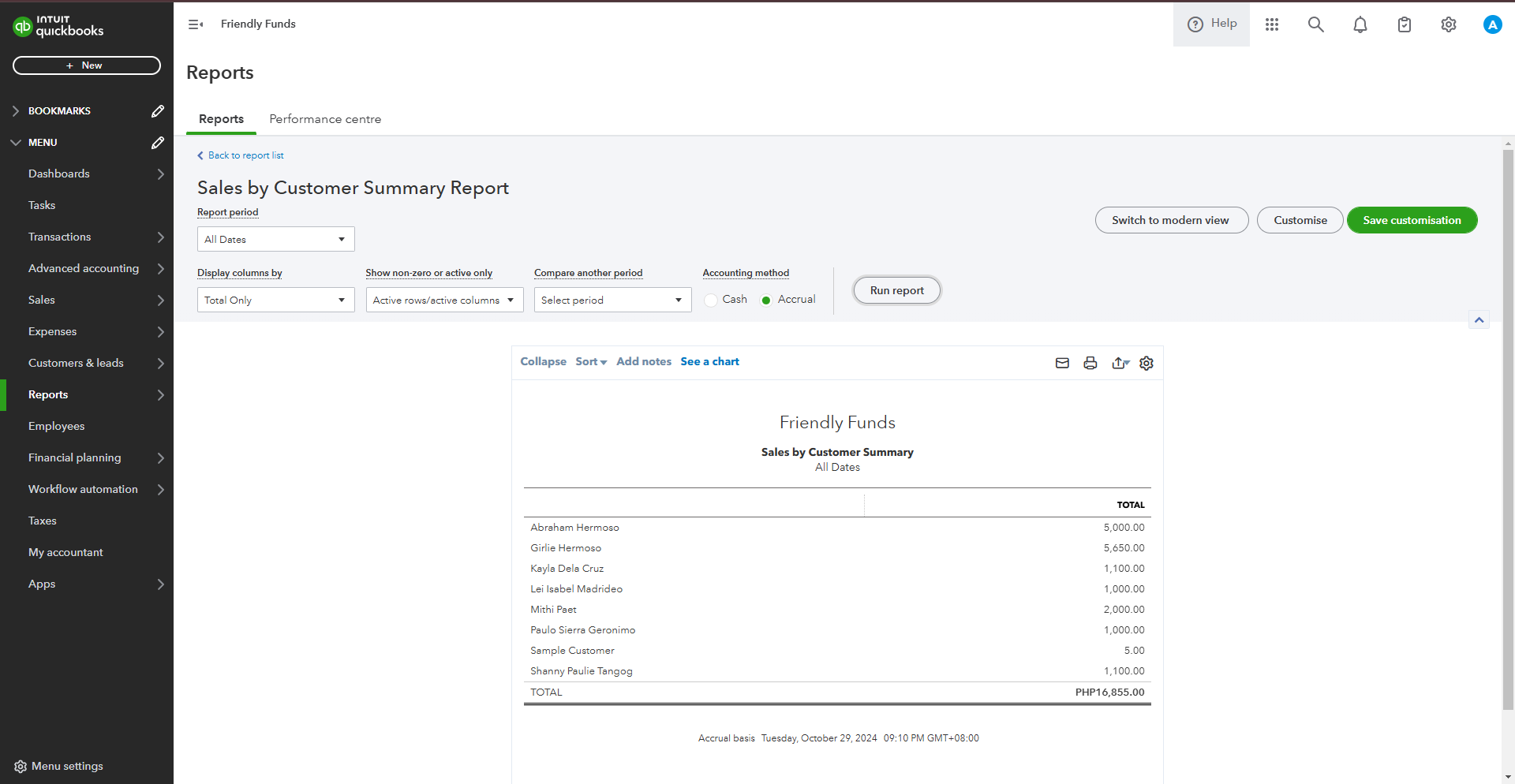Open Expenses in the sidebar menu
1515x784 pixels.
click(x=53, y=331)
